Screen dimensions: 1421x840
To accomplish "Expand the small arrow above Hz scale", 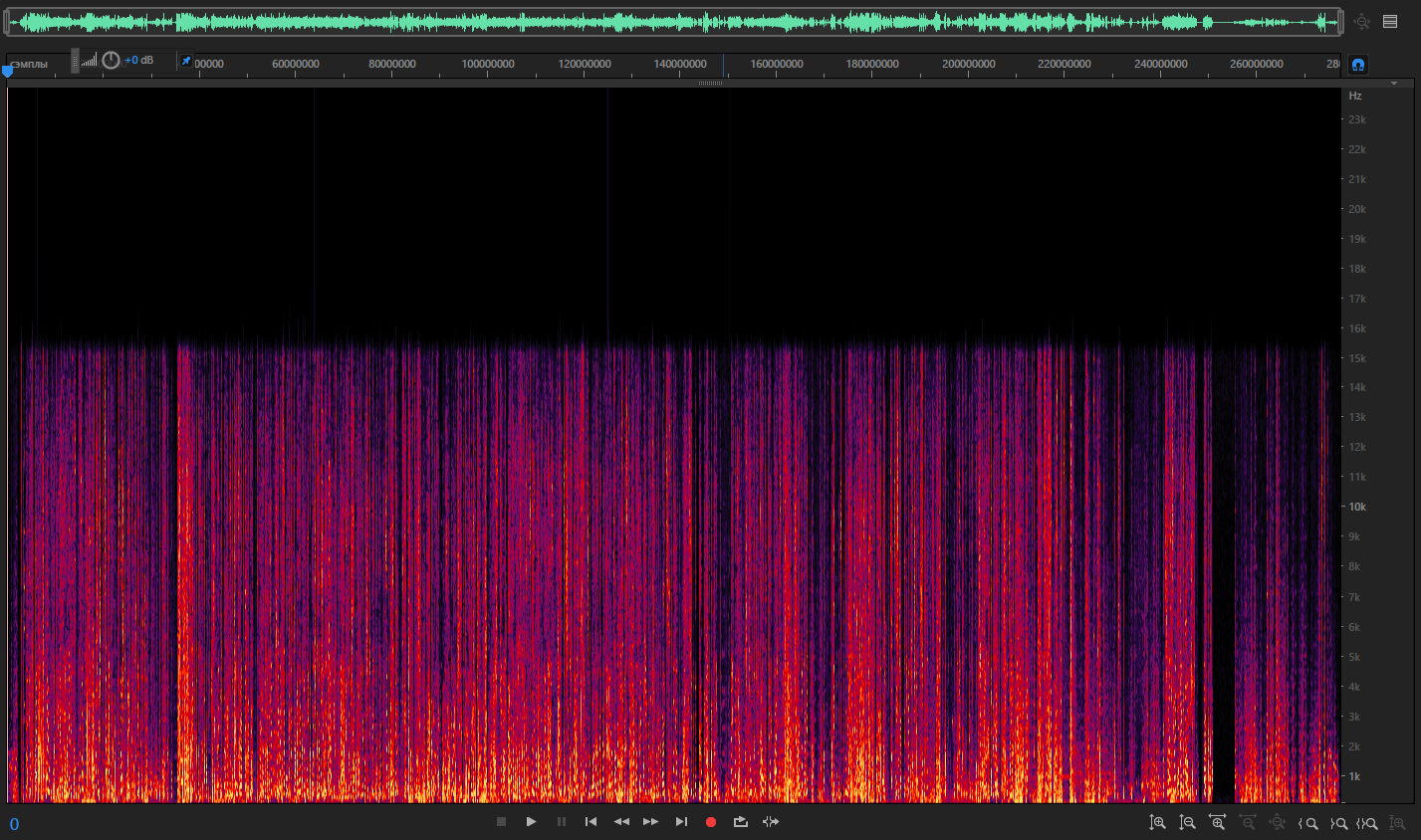I will click(x=1394, y=84).
